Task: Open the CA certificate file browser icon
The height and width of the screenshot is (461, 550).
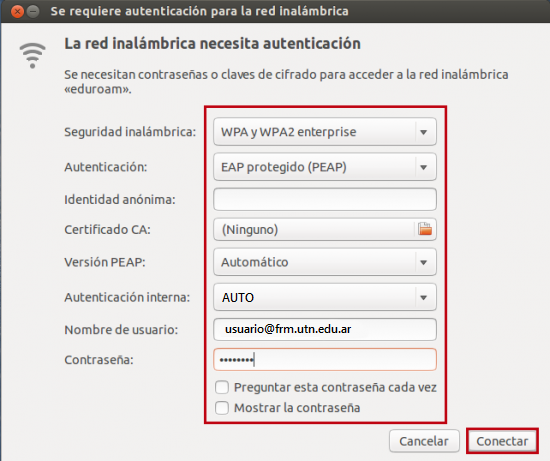Action: coord(425,229)
